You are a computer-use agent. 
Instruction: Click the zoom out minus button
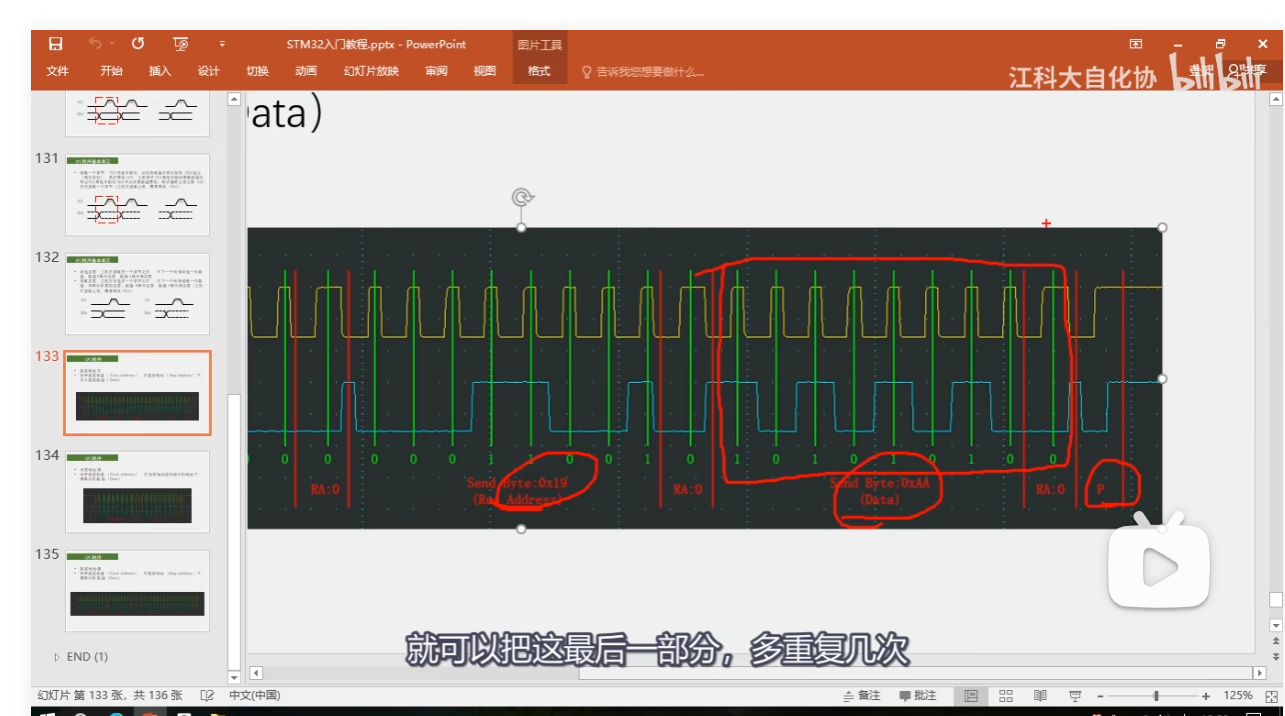(x=1100, y=695)
